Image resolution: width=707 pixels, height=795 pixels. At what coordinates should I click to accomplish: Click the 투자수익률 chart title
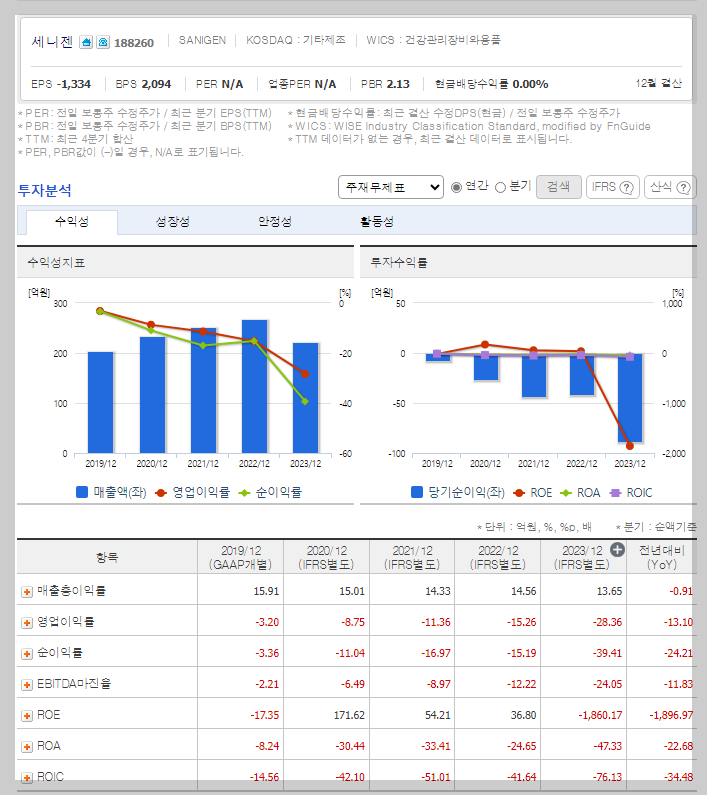pos(399,263)
